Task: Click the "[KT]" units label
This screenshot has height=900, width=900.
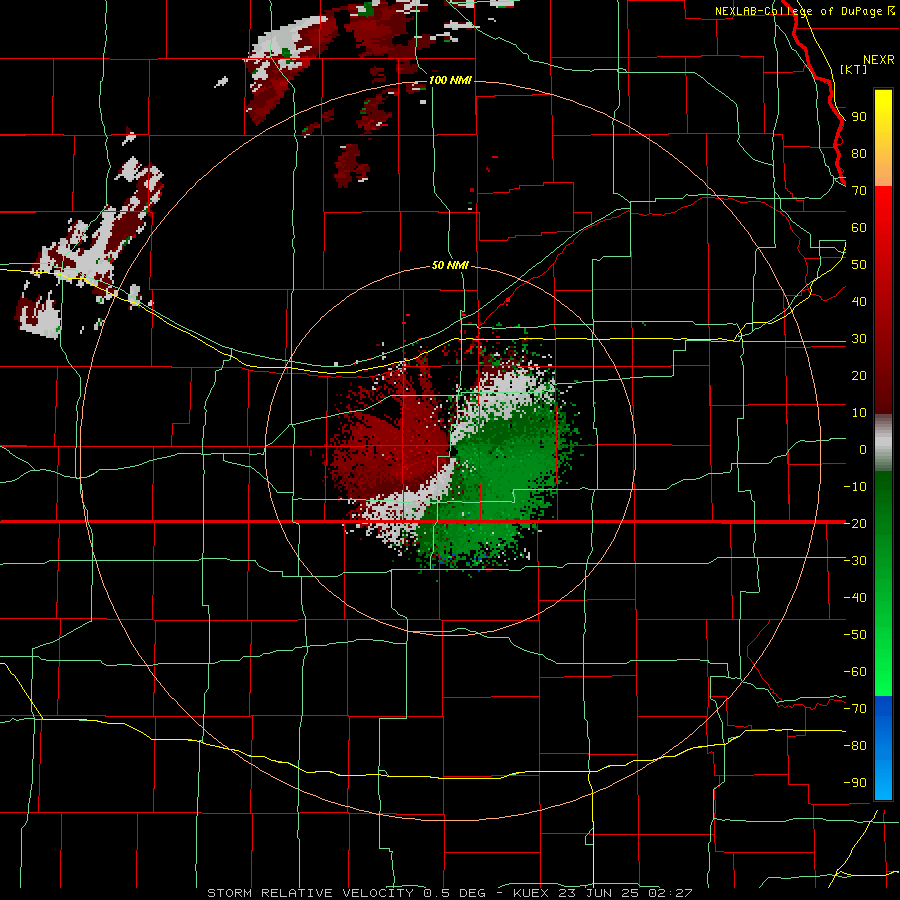Action: coord(853,69)
